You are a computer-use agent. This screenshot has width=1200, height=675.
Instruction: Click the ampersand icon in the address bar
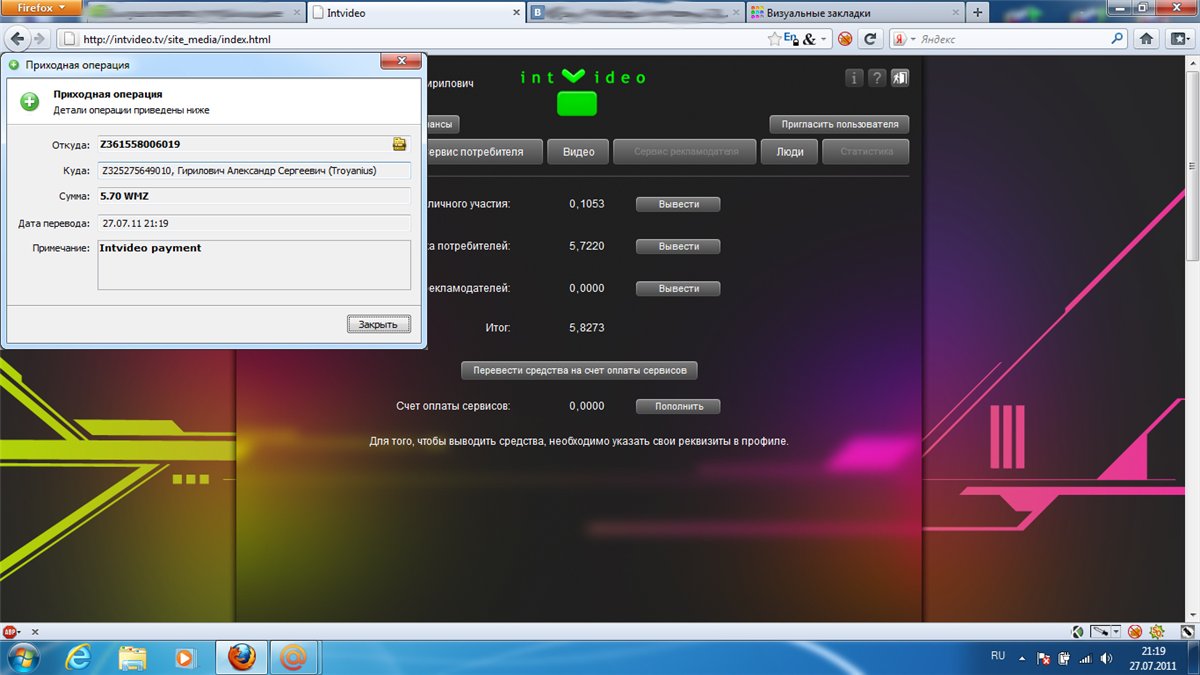click(809, 39)
